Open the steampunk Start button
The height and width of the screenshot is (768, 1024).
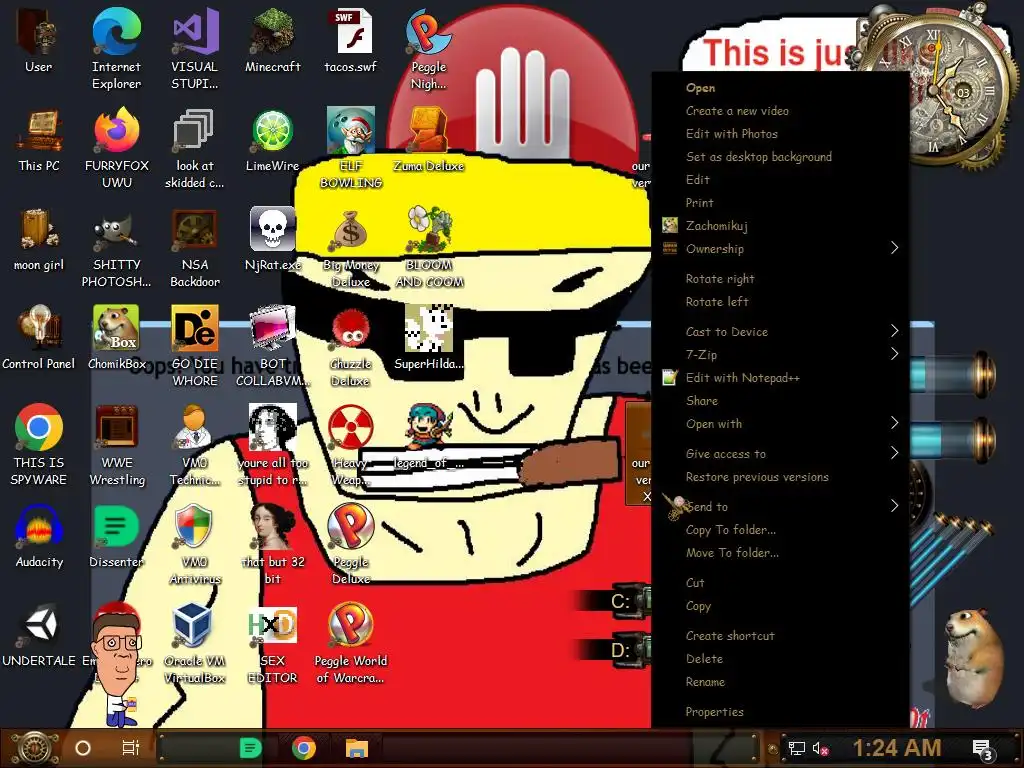(x=34, y=748)
